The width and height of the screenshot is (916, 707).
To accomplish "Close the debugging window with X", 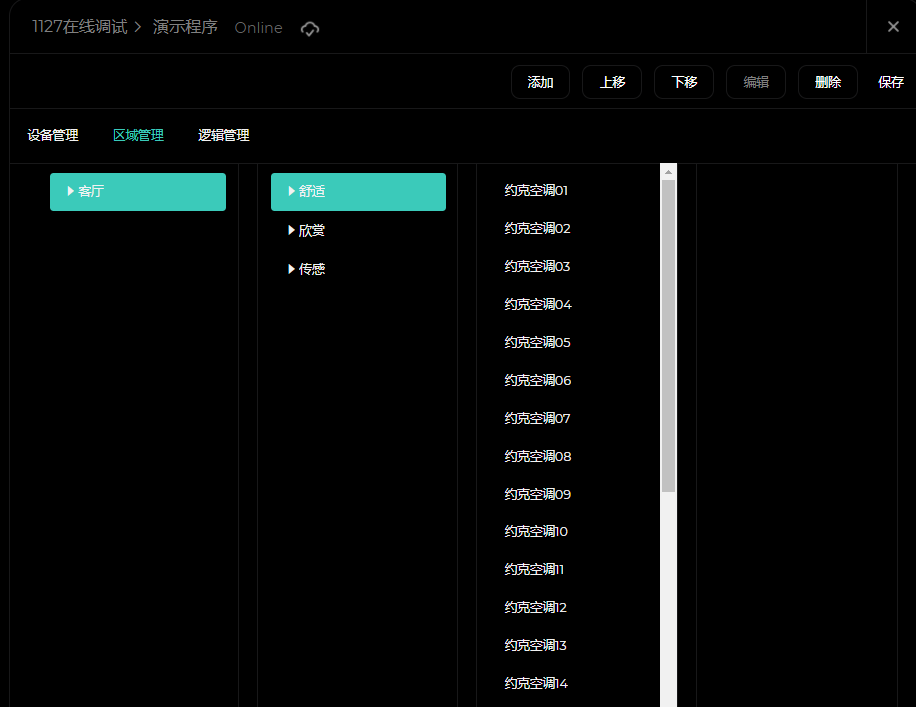I will pos(893,27).
